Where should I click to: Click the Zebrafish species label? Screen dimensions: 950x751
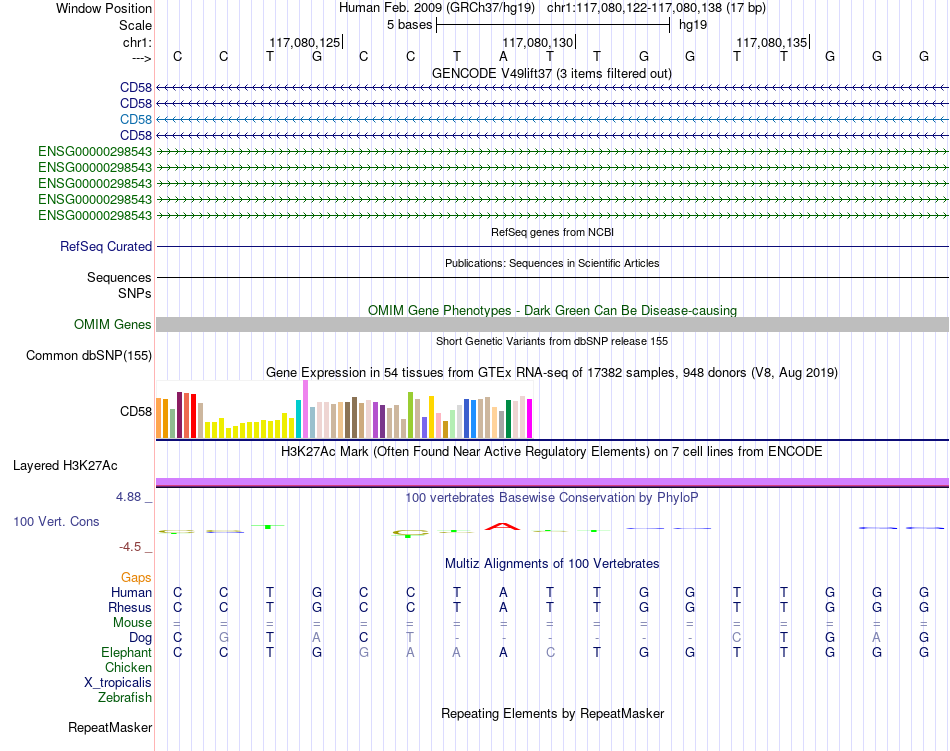125,698
